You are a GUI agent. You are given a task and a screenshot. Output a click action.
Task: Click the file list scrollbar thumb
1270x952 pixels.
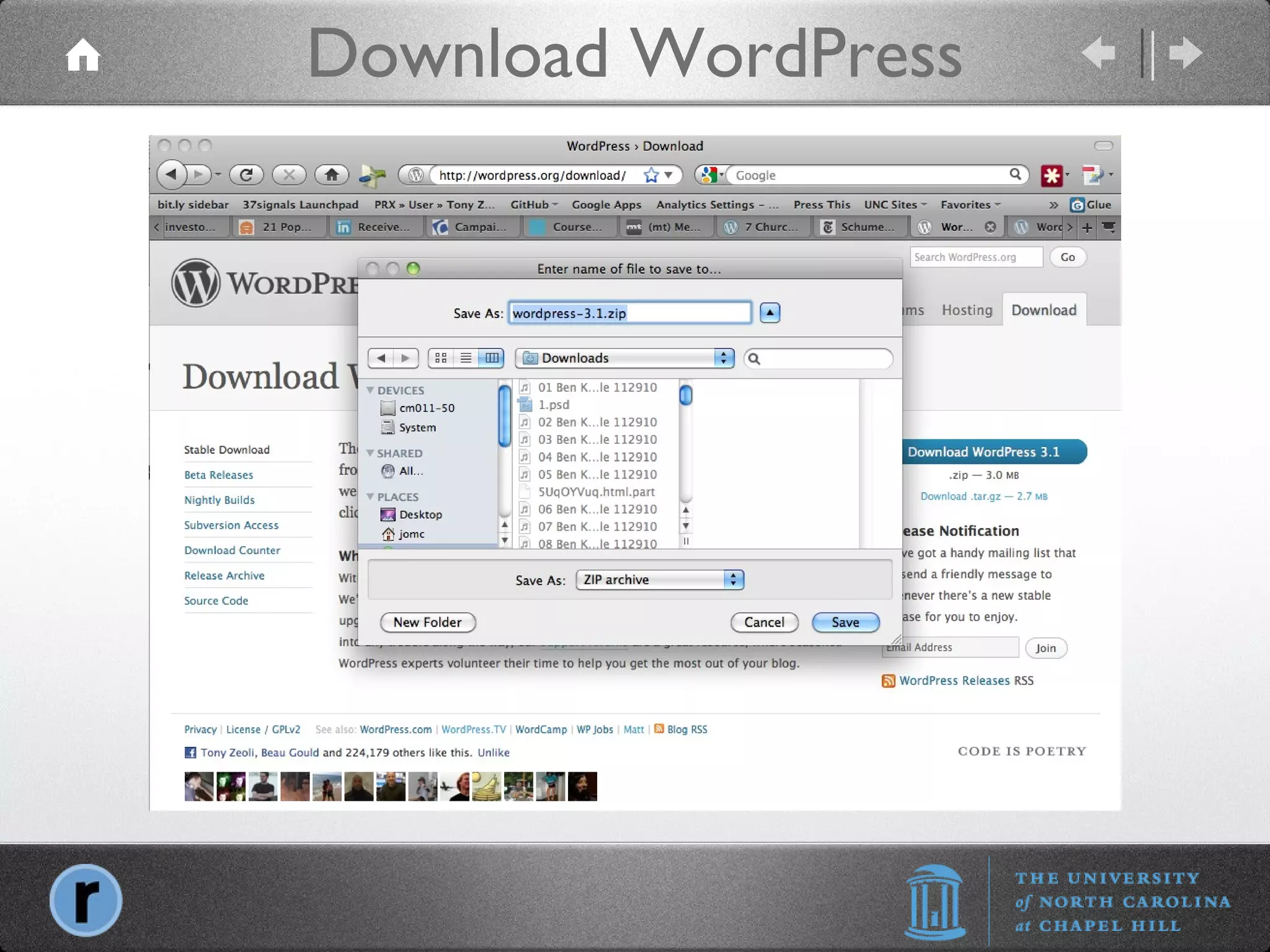(686, 395)
